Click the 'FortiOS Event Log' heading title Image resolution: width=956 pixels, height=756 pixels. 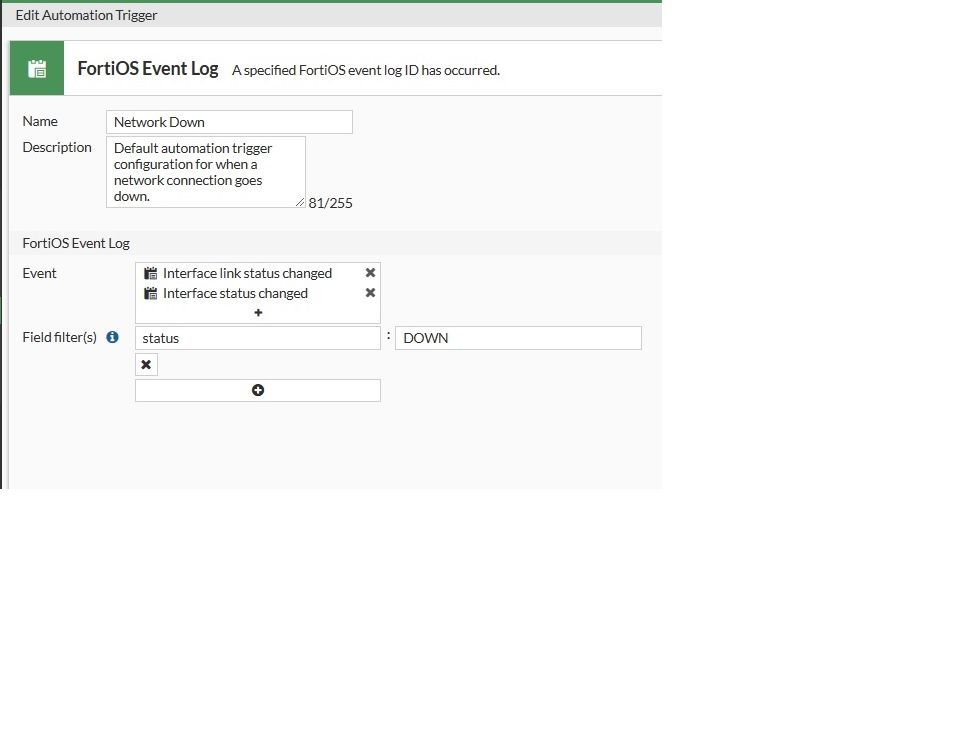148,68
